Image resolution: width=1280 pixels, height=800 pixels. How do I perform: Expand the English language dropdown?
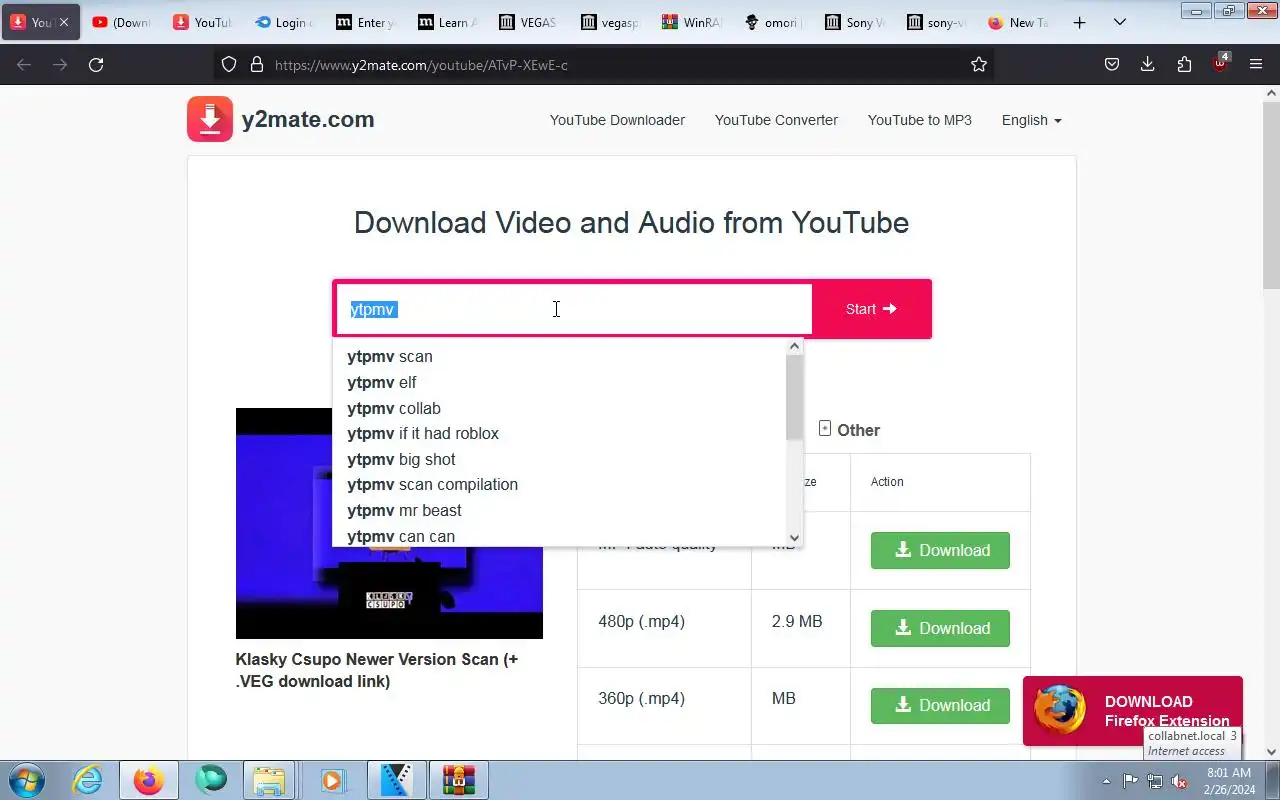tap(1031, 120)
